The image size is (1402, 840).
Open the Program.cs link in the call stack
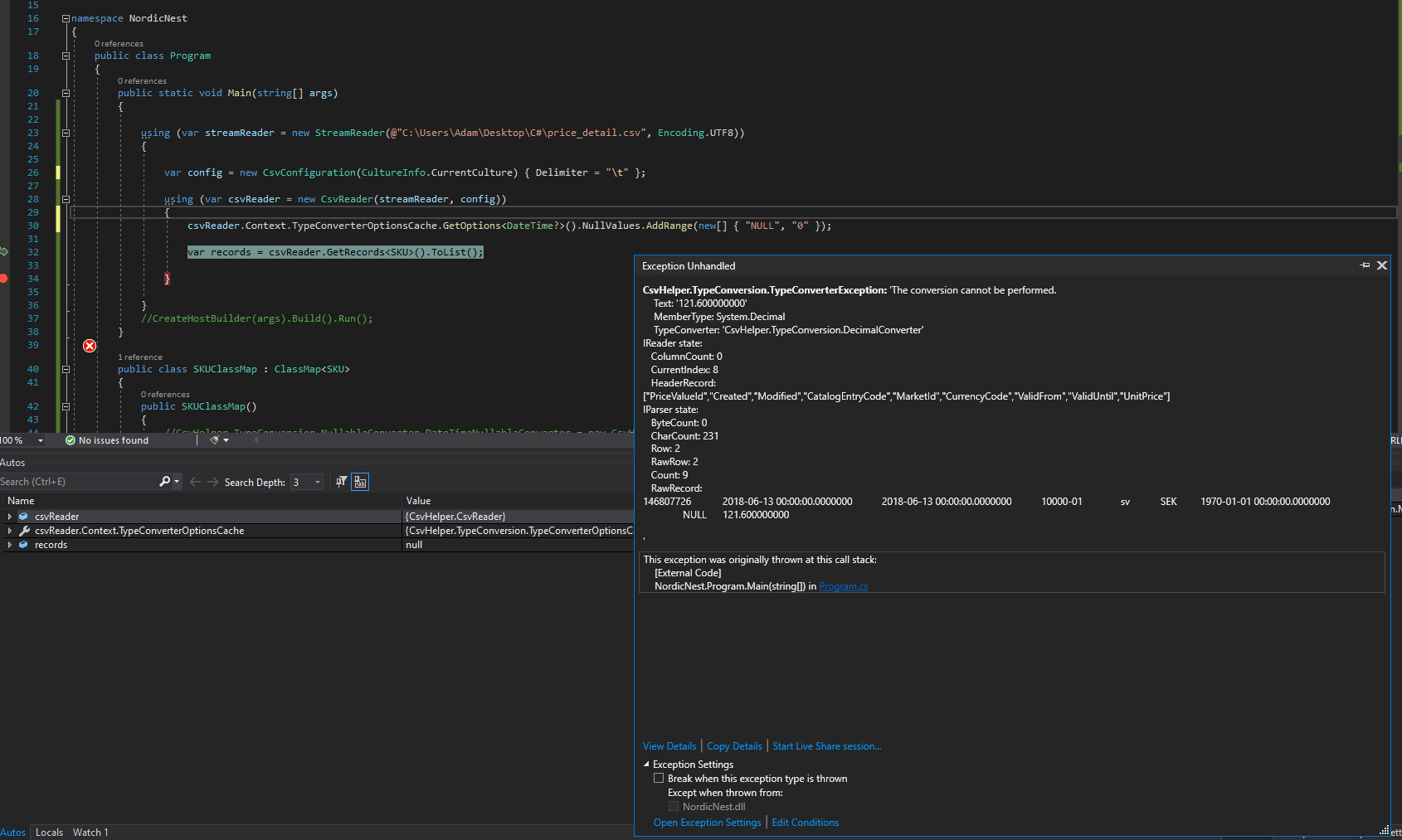[843, 585]
